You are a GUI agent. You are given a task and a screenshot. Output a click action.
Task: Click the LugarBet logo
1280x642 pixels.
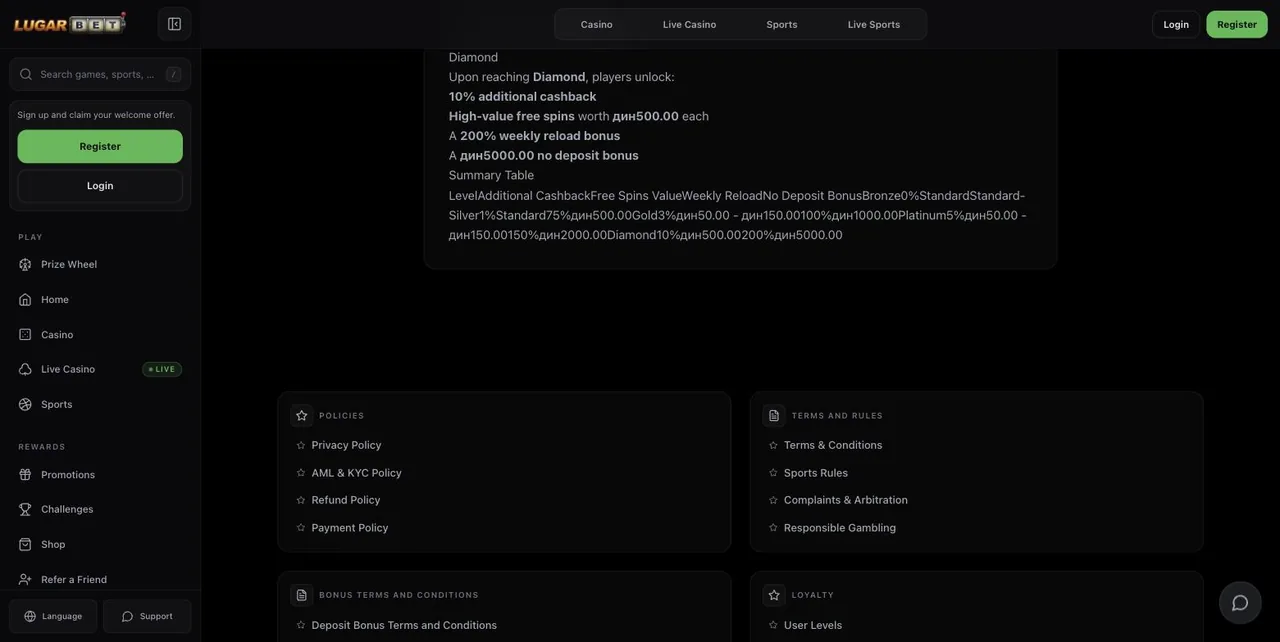click(70, 23)
